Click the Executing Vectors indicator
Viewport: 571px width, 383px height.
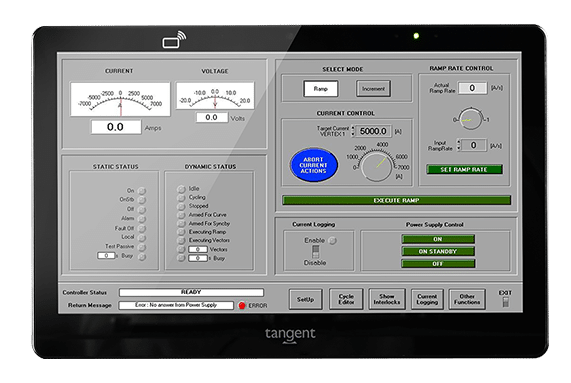pyautogui.click(x=181, y=241)
